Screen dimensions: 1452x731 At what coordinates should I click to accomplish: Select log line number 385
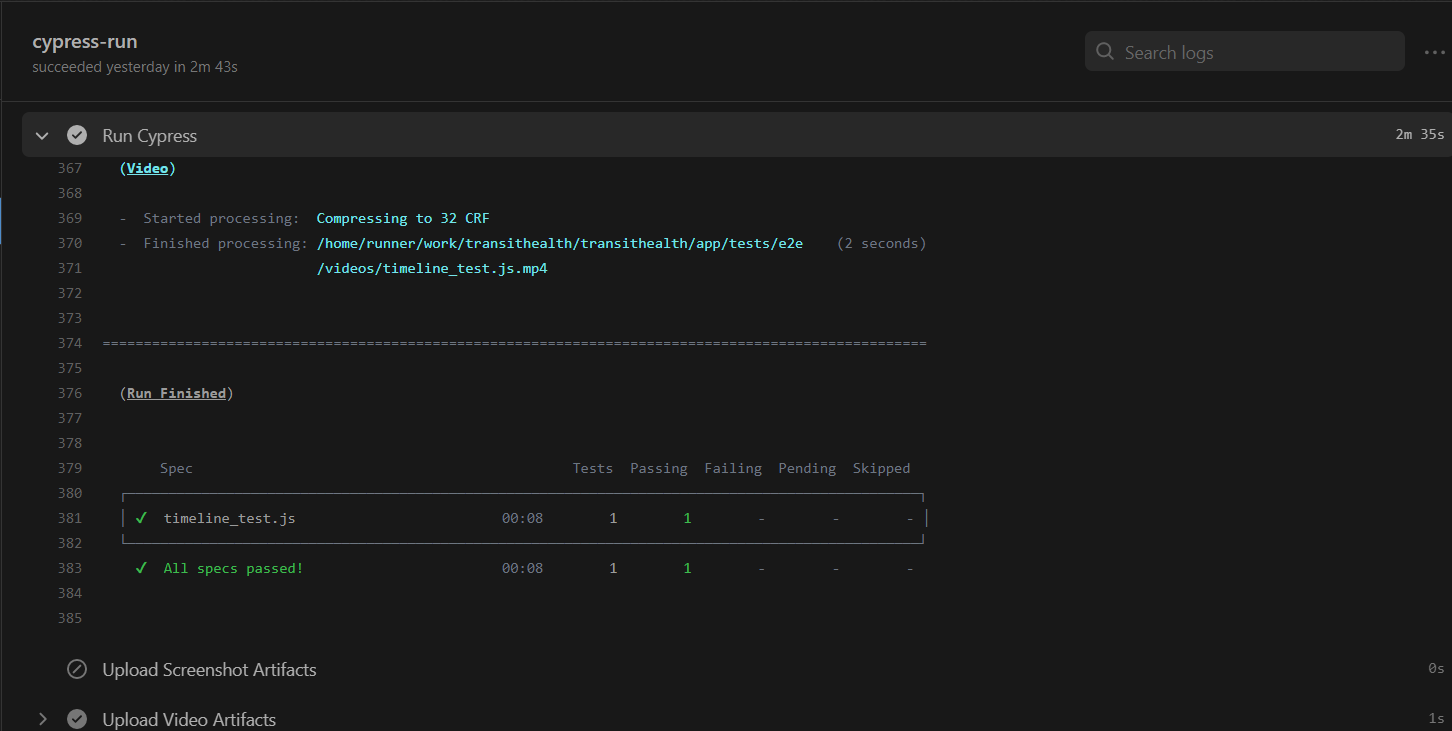(x=70, y=618)
